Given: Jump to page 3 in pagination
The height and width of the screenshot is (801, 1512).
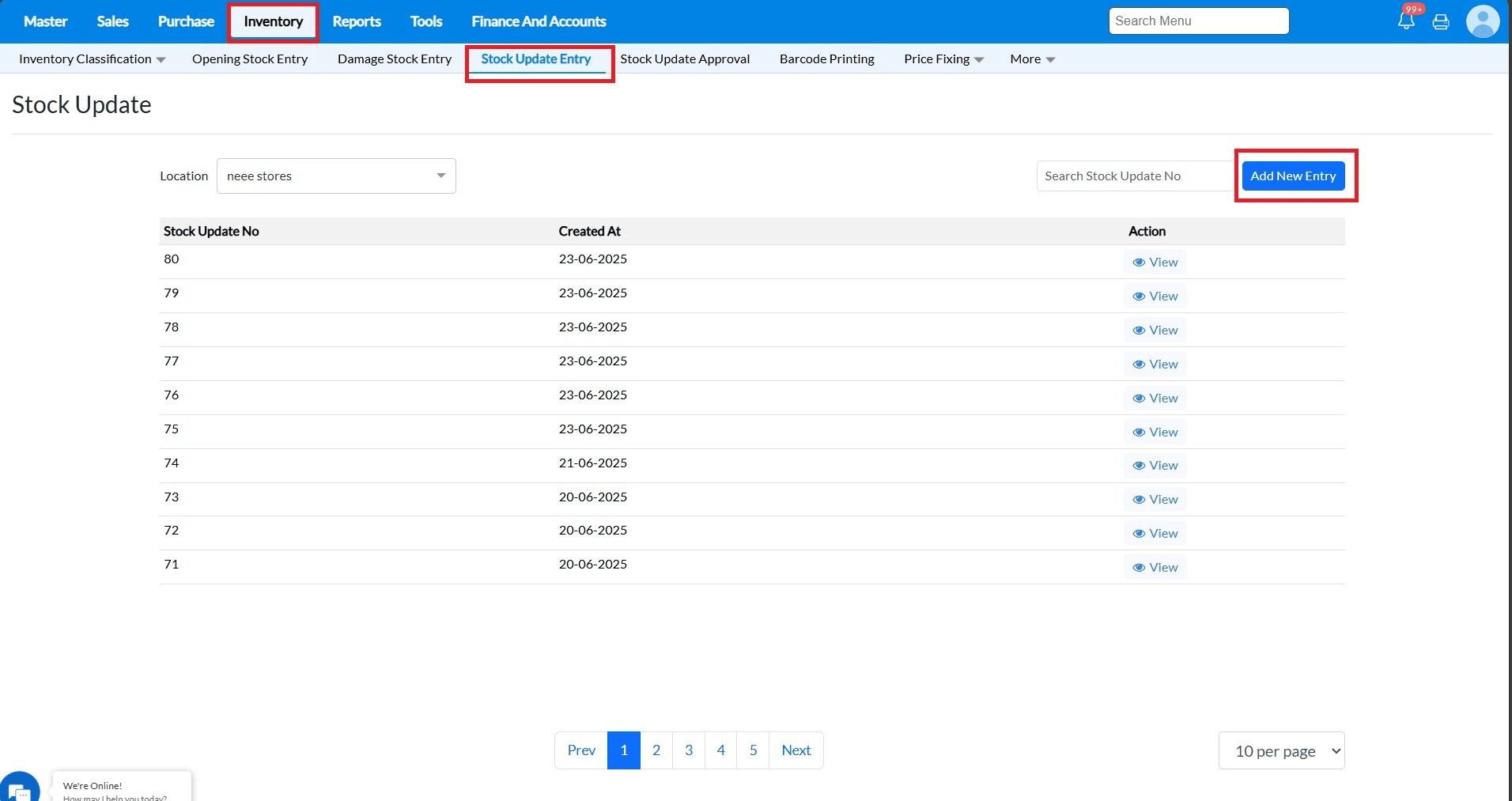Looking at the screenshot, I should click(x=689, y=750).
